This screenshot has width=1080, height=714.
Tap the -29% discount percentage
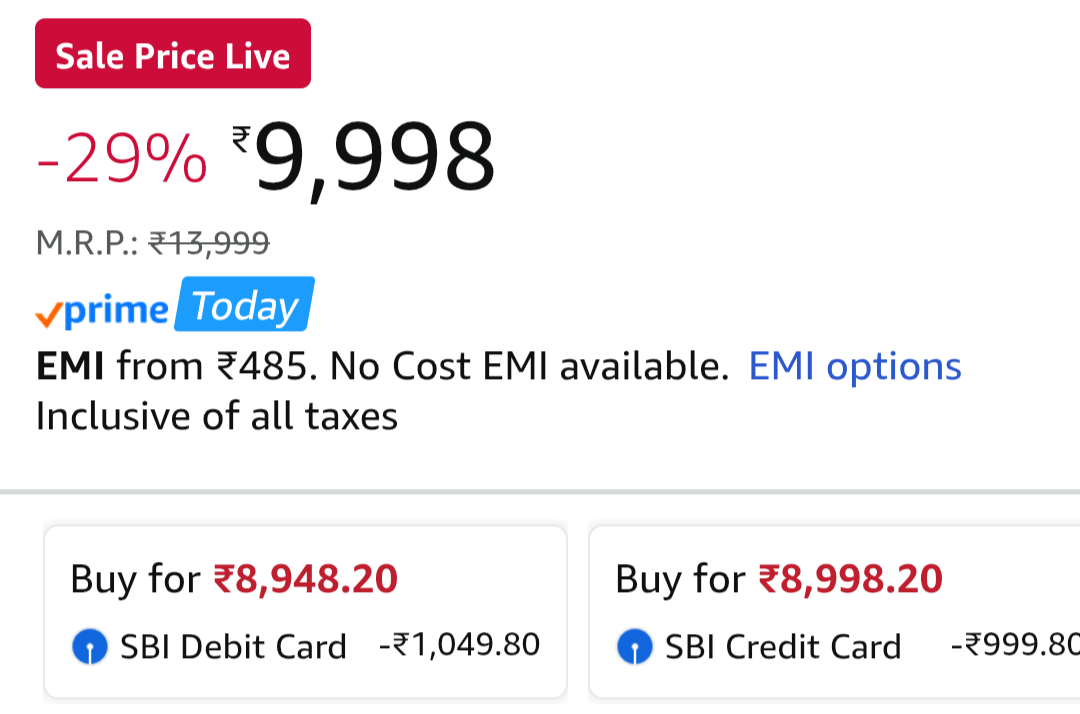[x=122, y=160]
